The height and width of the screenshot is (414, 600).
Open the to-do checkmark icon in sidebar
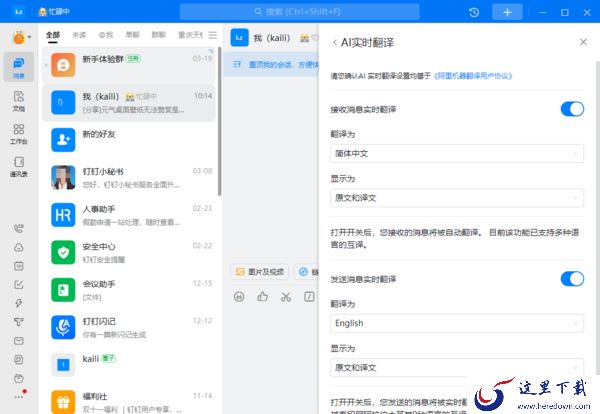point(18,284)
